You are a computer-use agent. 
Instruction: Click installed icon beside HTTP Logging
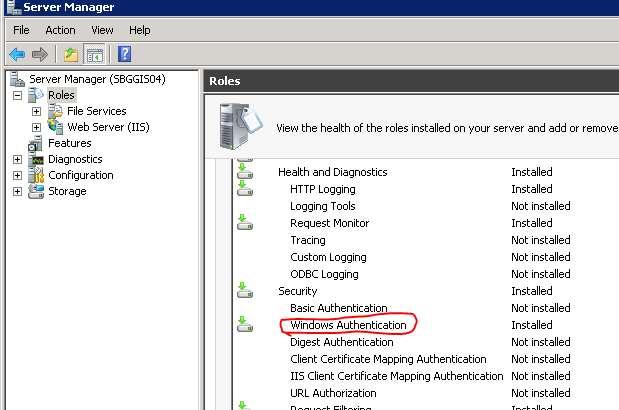pyautogui.click(x=245, y=189)
